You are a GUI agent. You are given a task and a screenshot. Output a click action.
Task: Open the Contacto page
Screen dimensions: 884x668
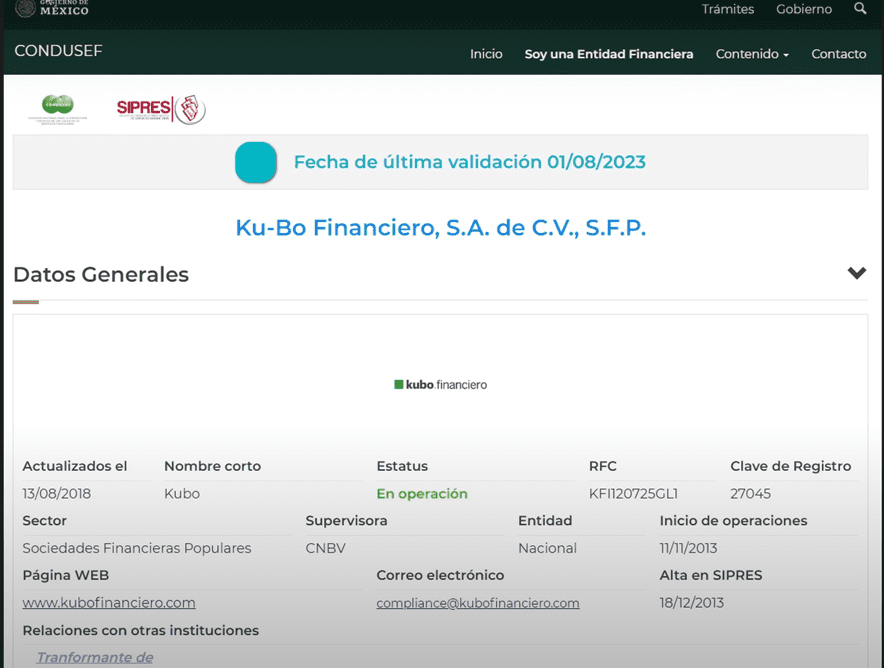click(838, 54)
